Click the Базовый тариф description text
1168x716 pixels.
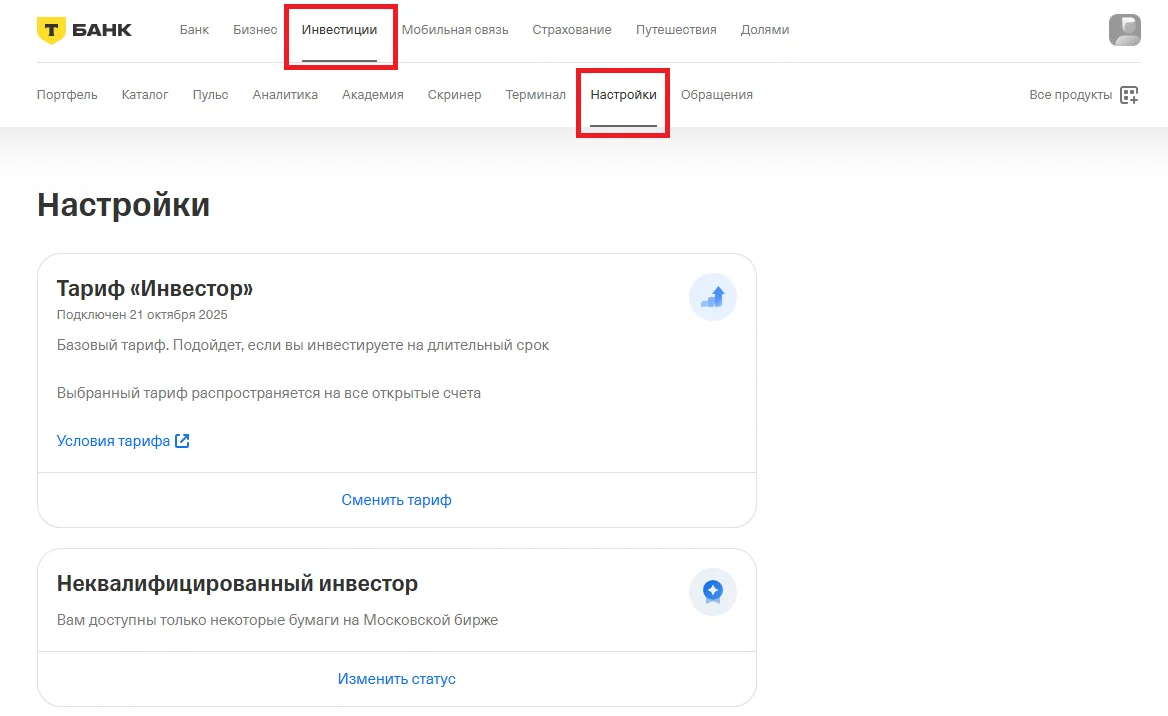tap(302, 345)
